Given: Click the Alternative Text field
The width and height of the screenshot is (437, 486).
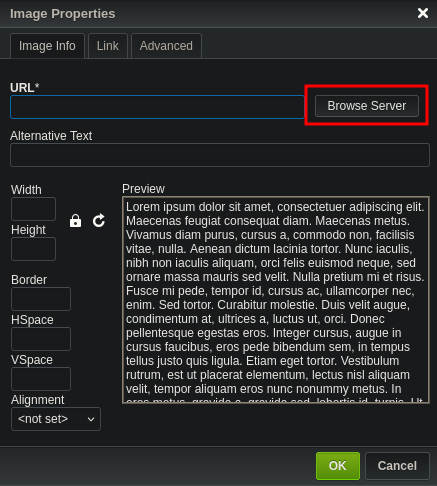Looking at the screenshot, I should (x=220, y=155).
